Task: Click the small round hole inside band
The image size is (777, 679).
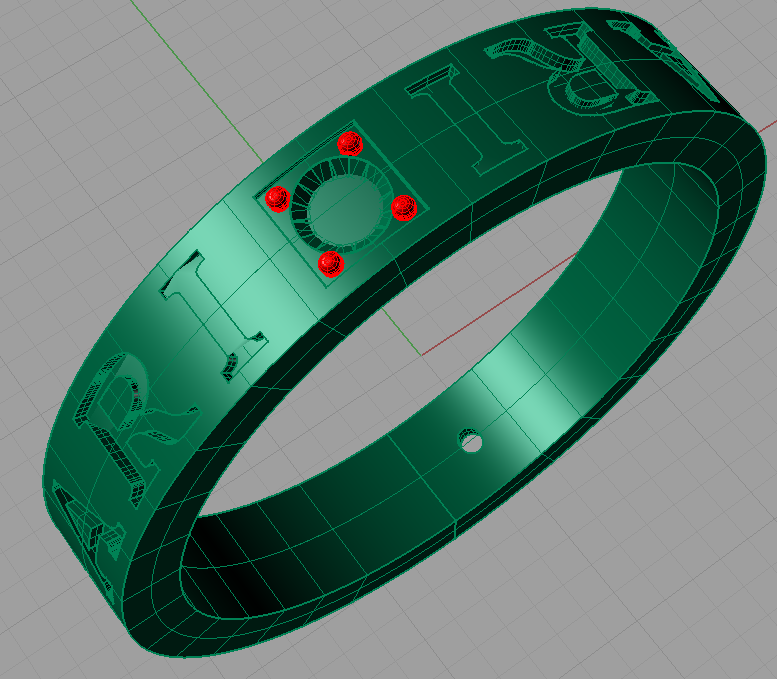Action: point(469,439)
